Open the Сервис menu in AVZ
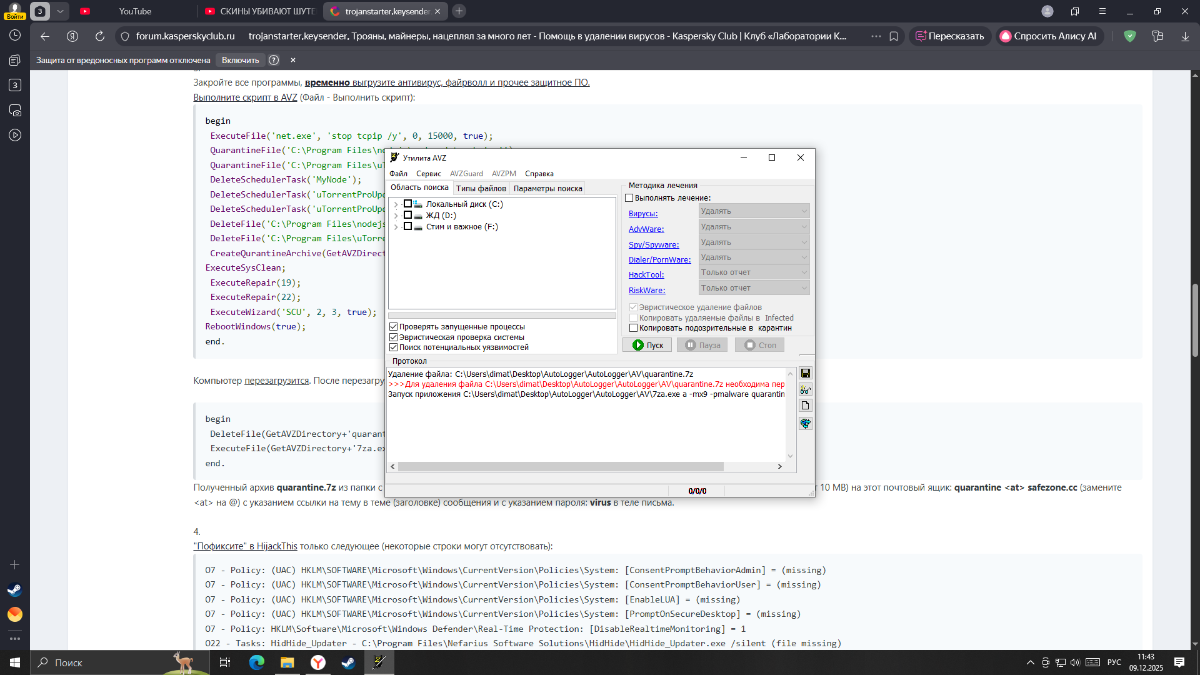The width and height of the screenshot is (1200, 675). (x=428, y=173)
